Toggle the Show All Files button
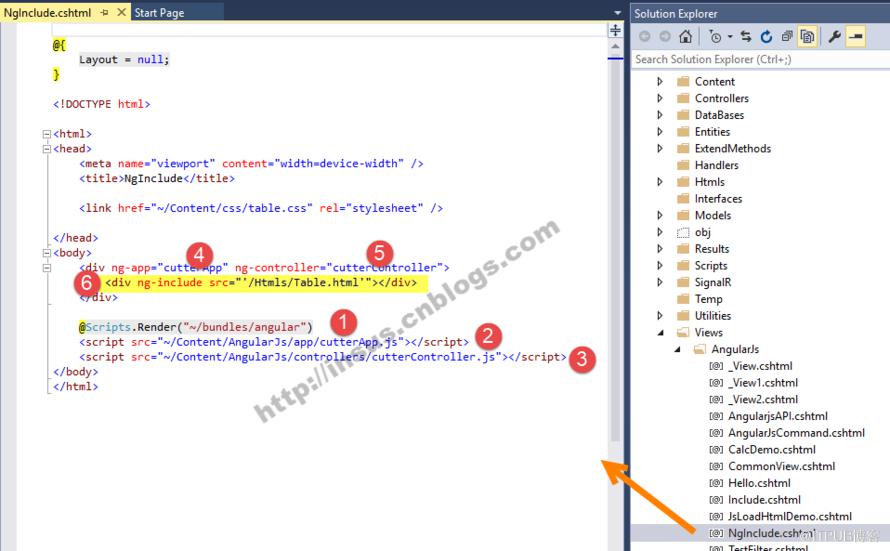Viewport: 890px width, 551px height. 807,37
